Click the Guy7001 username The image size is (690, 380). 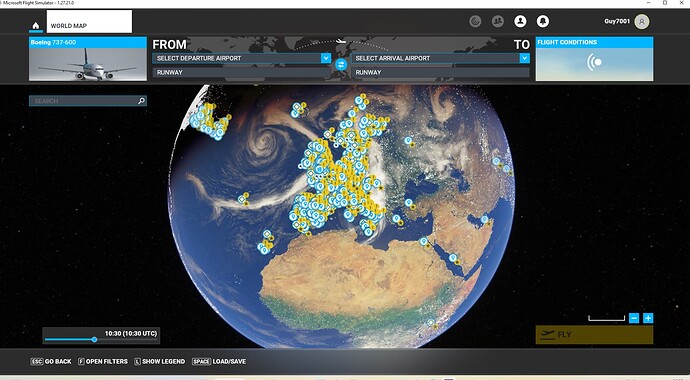click(617, 21)
